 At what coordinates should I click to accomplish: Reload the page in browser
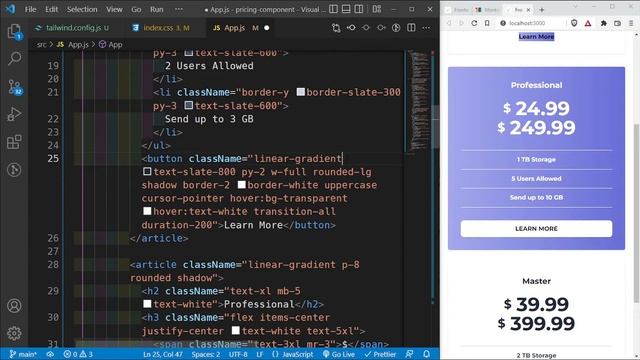[474, 23]
